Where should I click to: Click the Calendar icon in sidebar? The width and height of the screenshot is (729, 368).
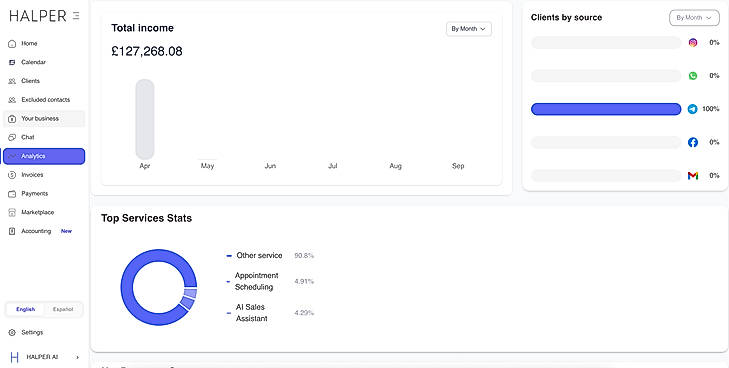pyautogui.click(x=12, y=62)
